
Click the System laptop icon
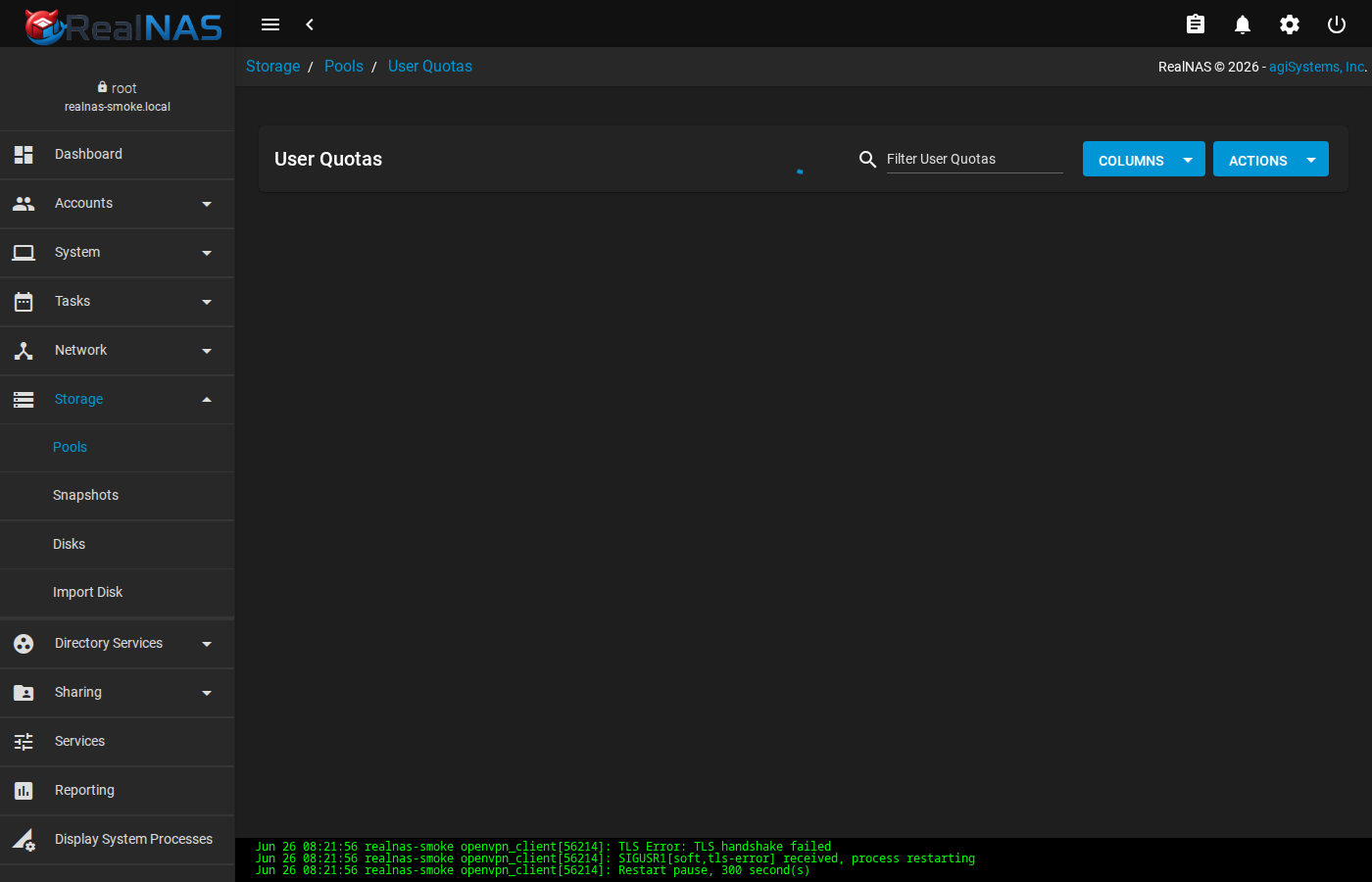pos(24,252)
